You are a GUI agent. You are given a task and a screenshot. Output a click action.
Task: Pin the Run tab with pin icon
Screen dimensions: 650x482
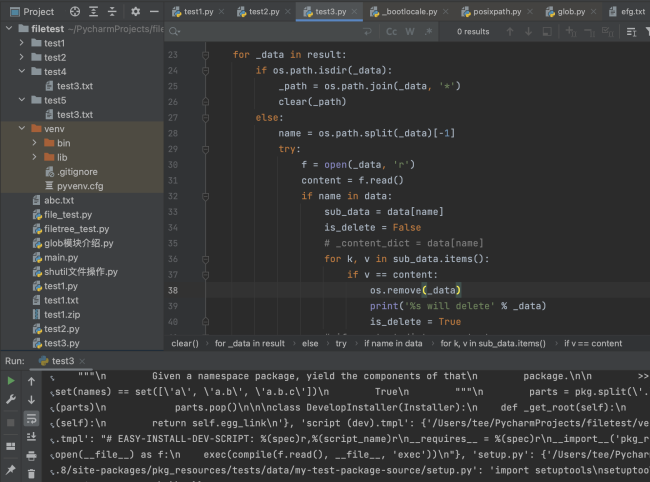(11, 469)
